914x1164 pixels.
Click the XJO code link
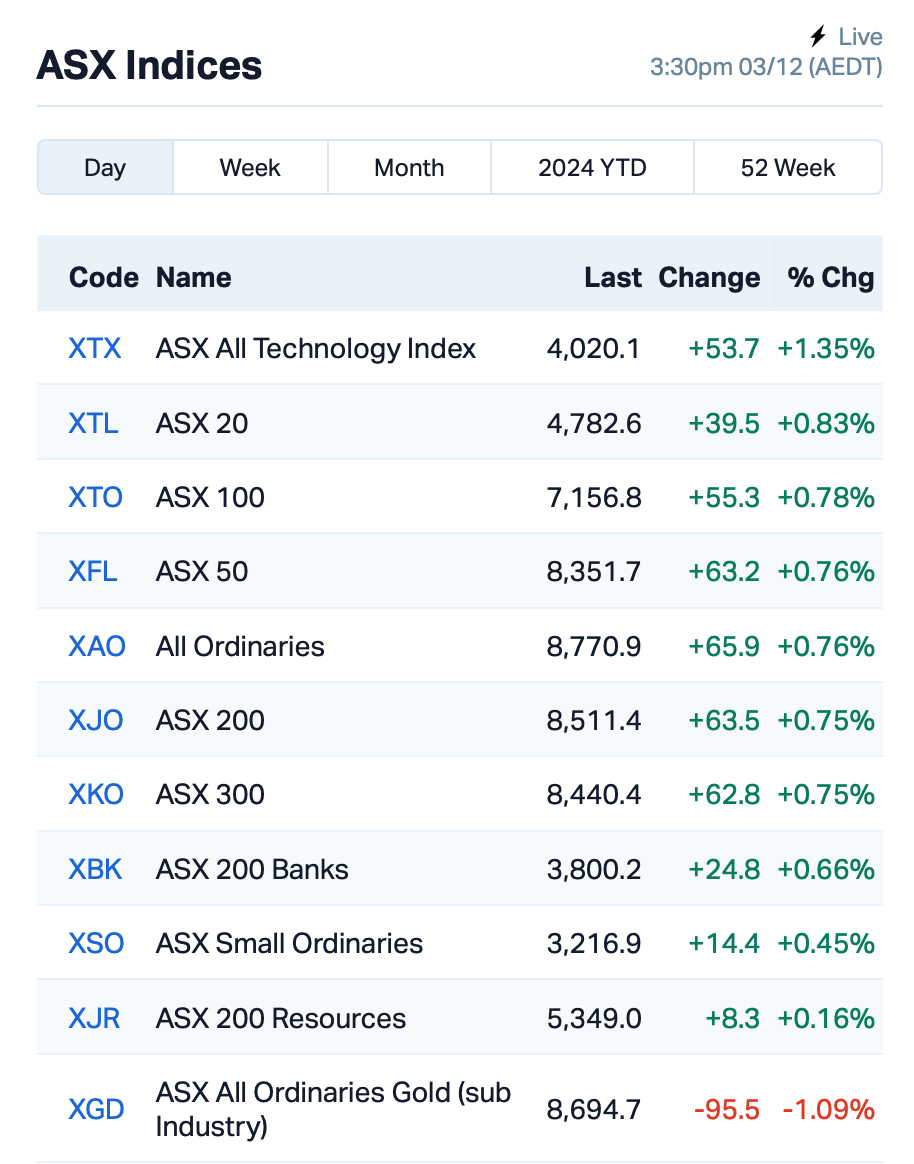pos(95,721)
